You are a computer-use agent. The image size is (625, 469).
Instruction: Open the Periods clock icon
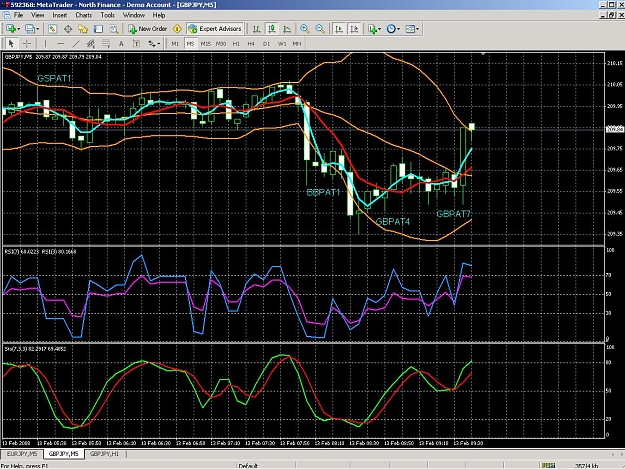tap(391, 29)
